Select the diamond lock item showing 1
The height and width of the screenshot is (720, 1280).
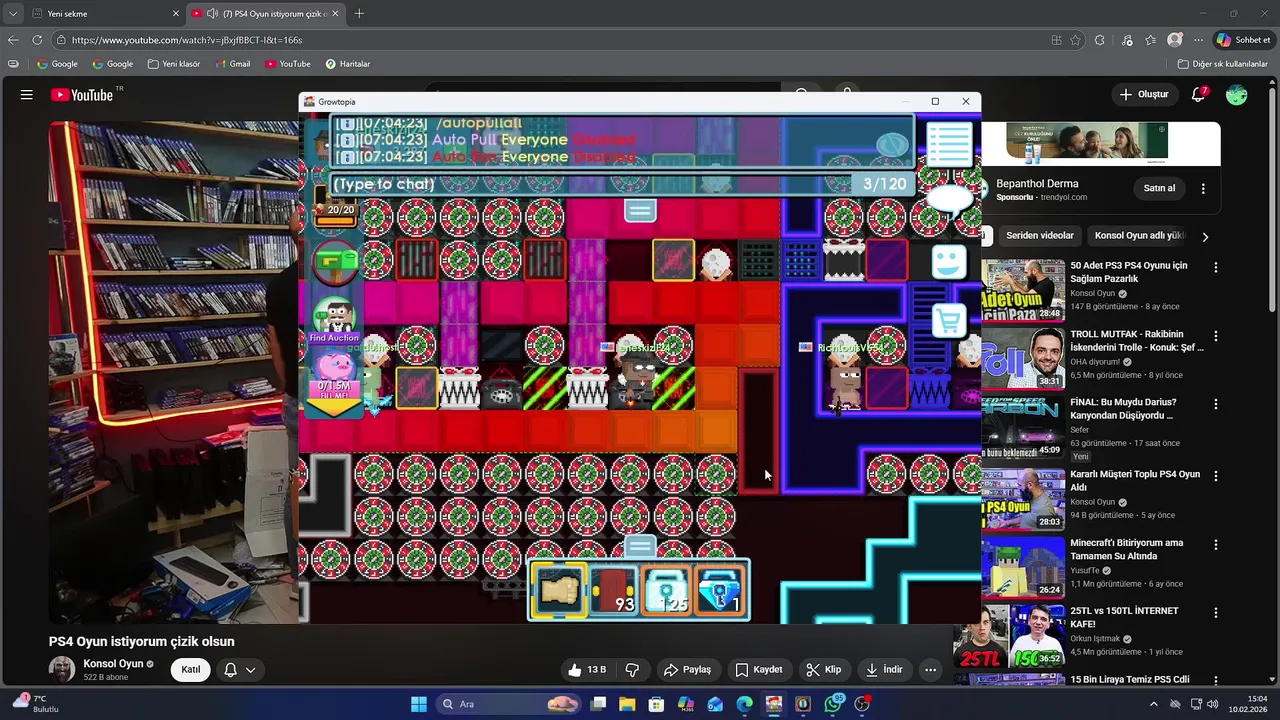(x=721, y=591)
